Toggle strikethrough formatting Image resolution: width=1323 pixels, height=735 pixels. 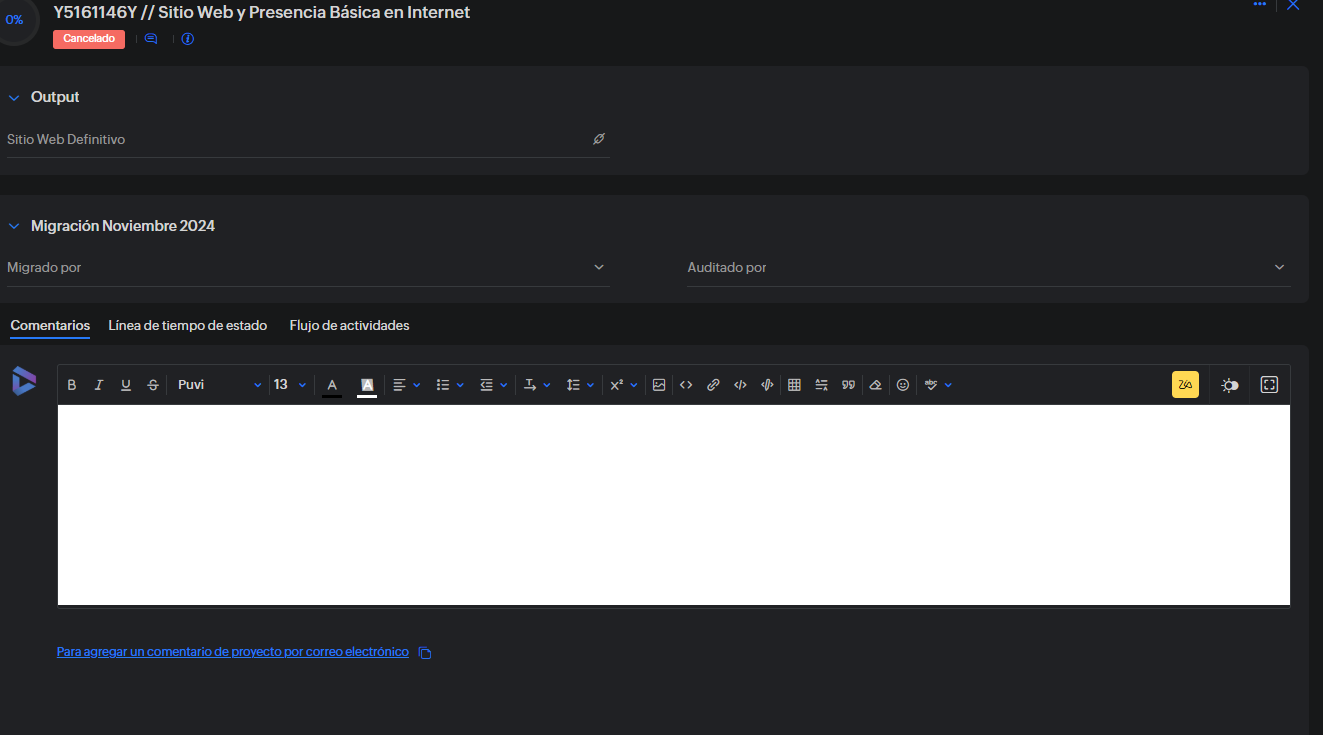pos(153,385)
